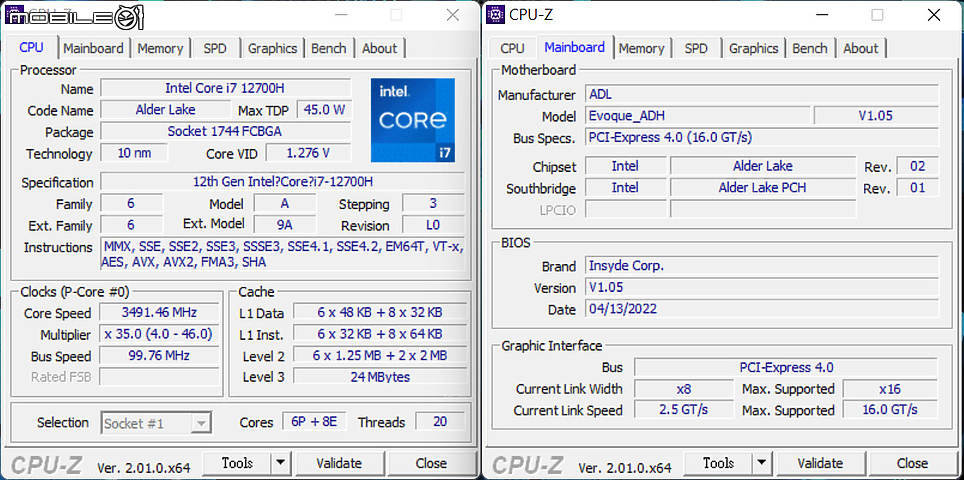Open SPD tab in right window
This screenshot has width=964, height=480.
[x=696, y=48]
